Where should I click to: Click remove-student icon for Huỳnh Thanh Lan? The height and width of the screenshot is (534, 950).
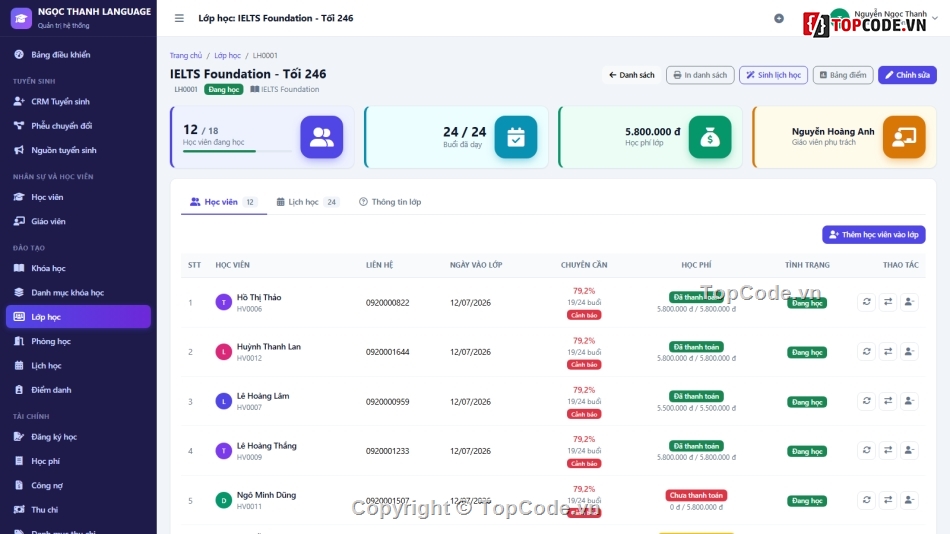point(909,352)
